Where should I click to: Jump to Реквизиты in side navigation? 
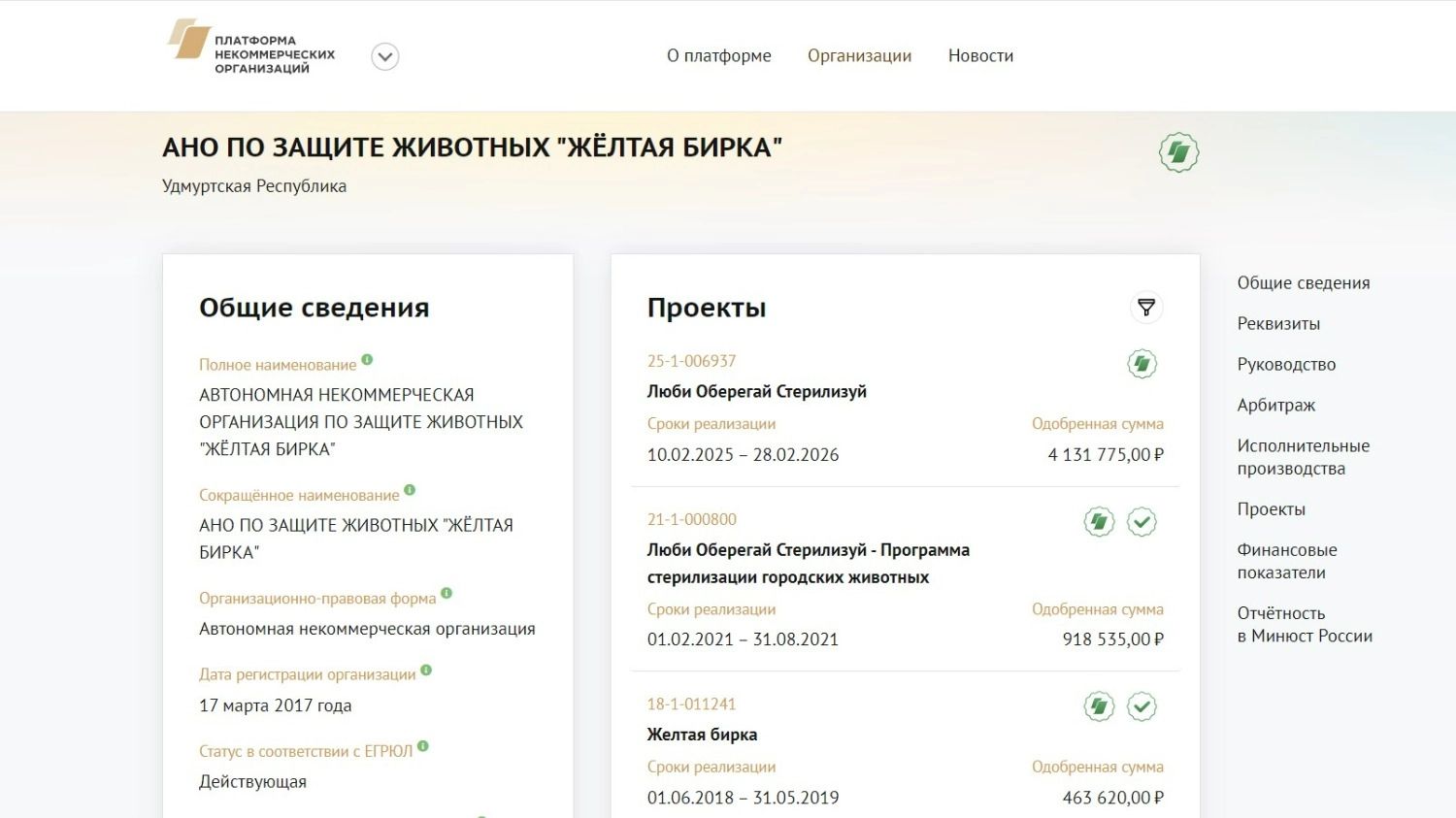[x=1279, y=323]
